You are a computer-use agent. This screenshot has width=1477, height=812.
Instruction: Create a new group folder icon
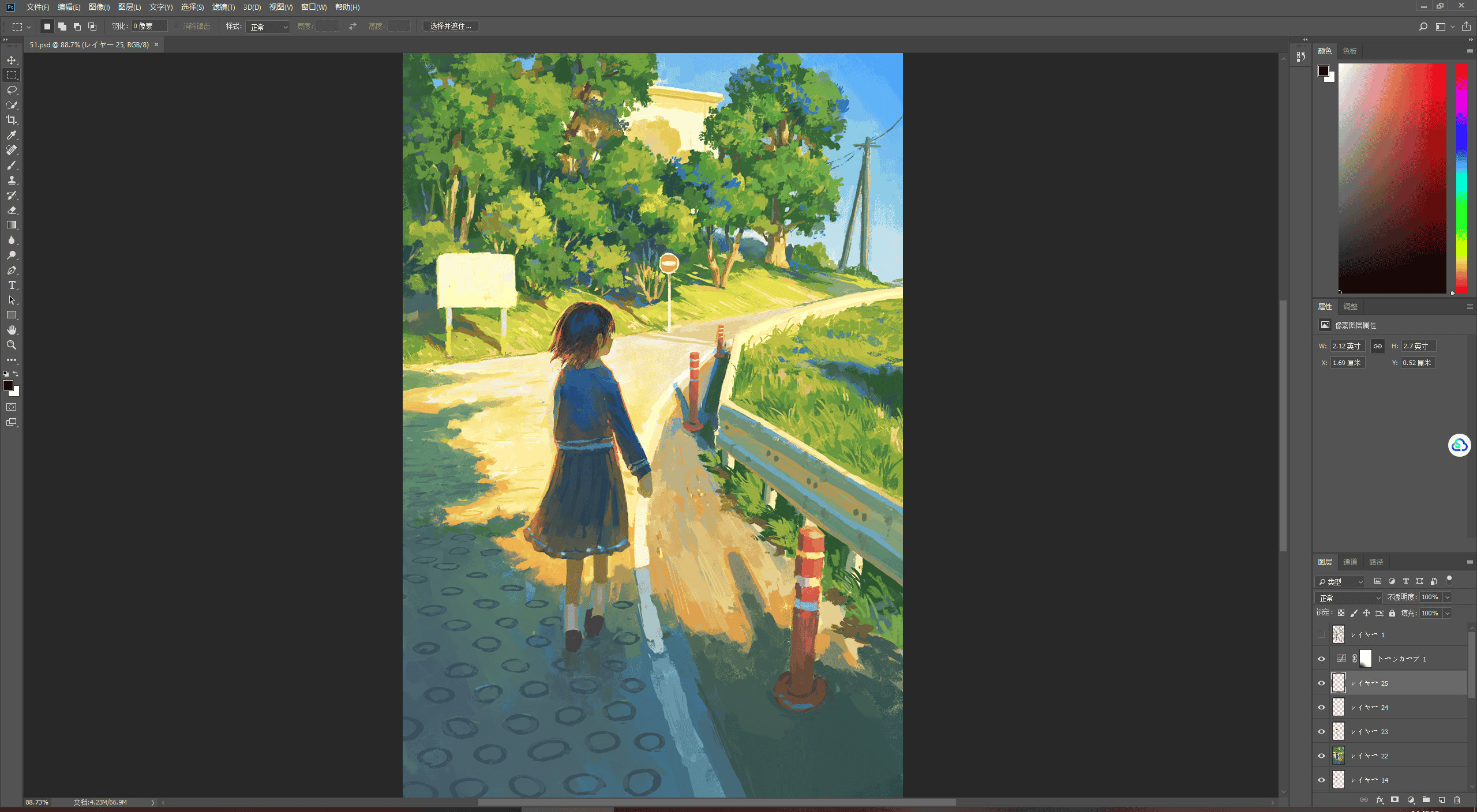1426,800
